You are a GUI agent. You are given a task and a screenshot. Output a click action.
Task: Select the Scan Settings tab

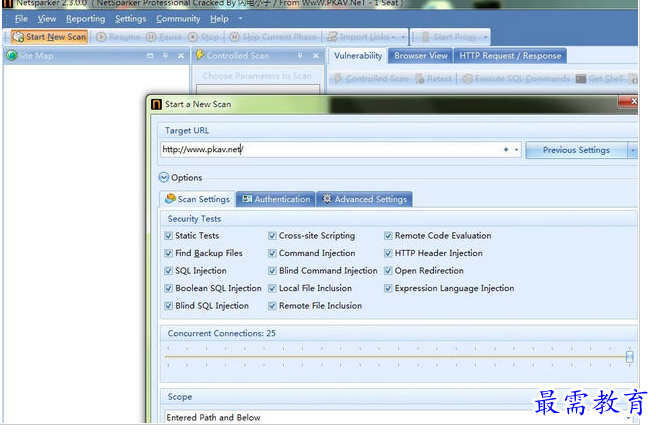click(197, 199)
